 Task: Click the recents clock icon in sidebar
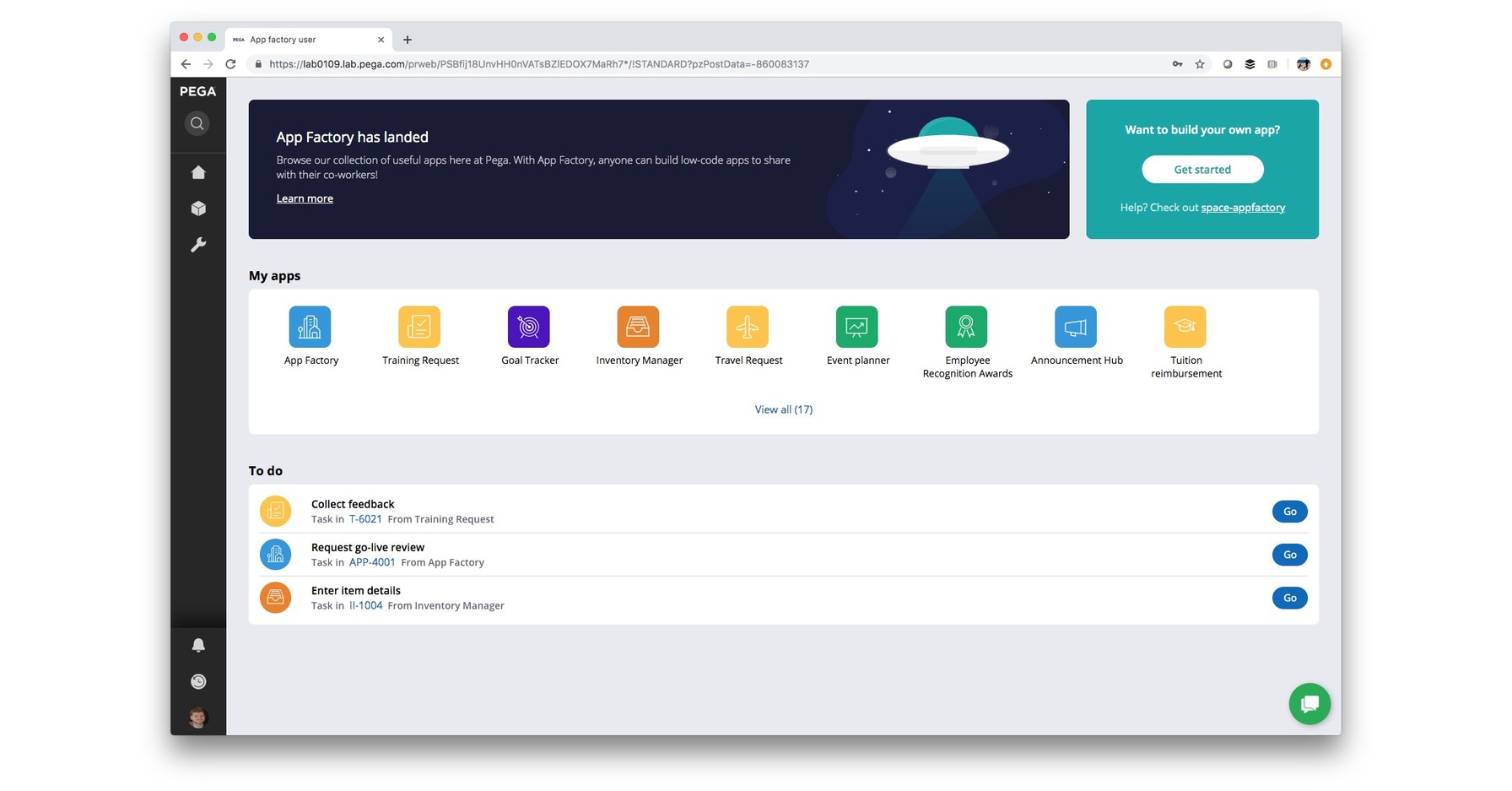pos(198,681)
